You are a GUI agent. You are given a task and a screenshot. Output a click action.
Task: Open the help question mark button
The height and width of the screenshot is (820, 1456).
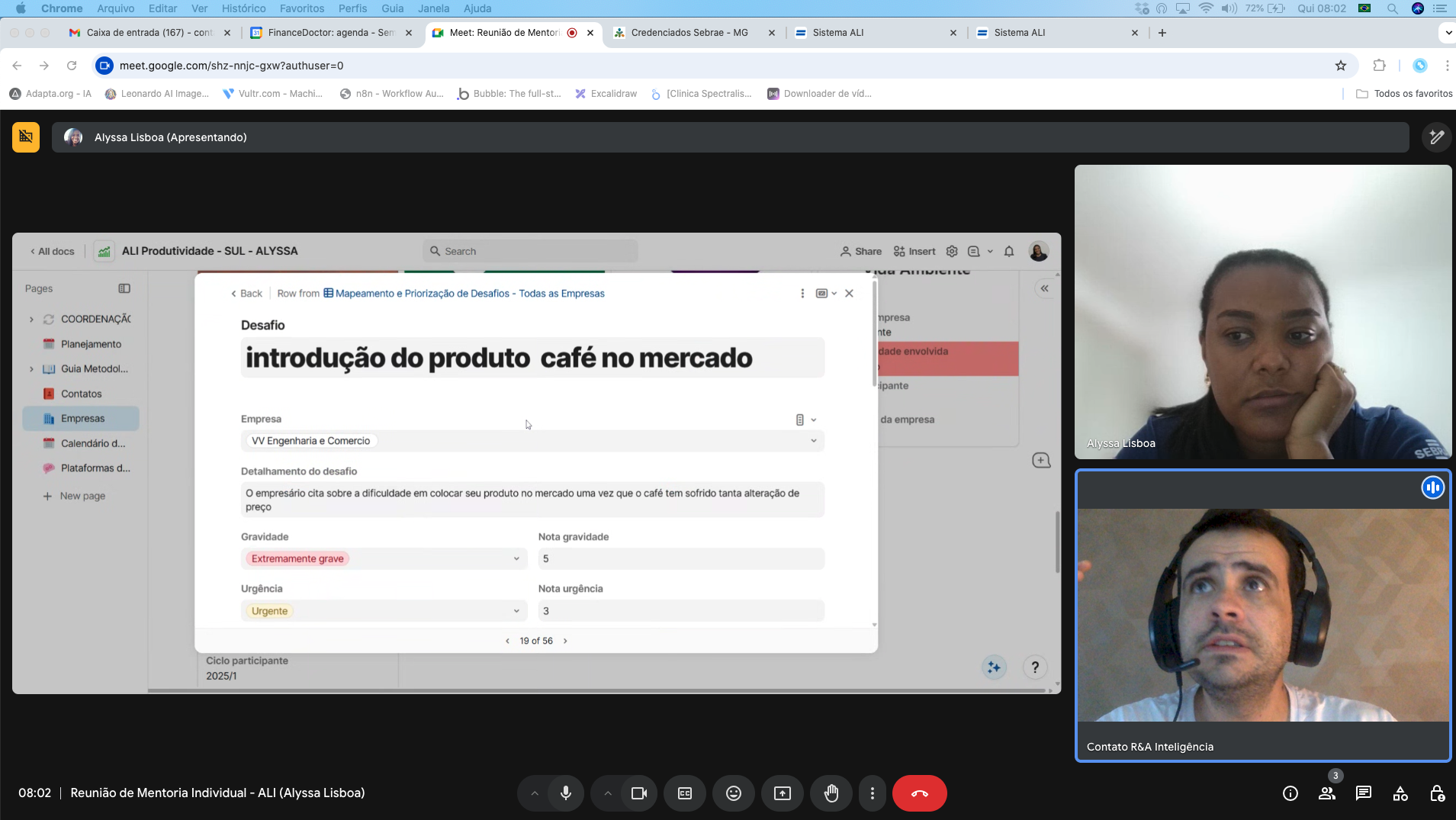pos(1035,668)
